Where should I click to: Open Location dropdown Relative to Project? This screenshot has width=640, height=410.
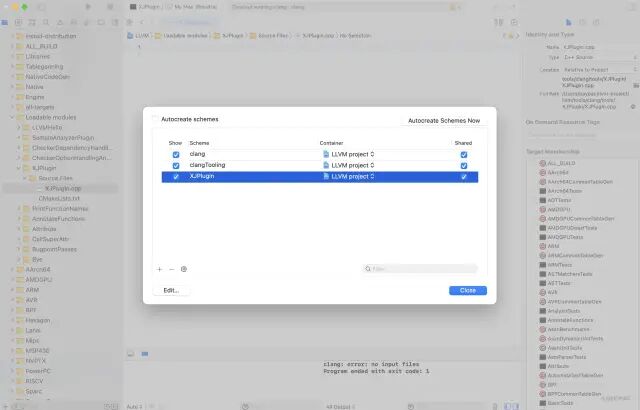[600, 70]
